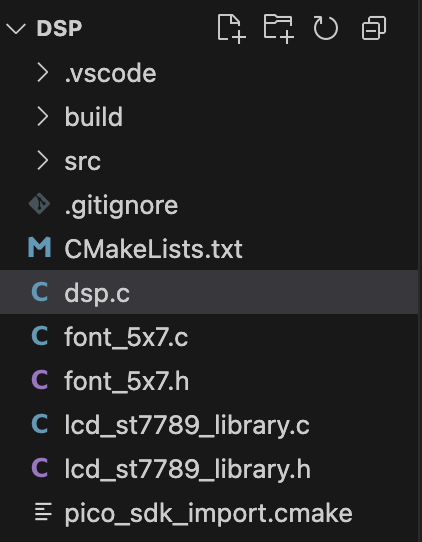The image size is (422, 542).
Task: Expand the .vscode folder chevron
Action: pos(43,73)
